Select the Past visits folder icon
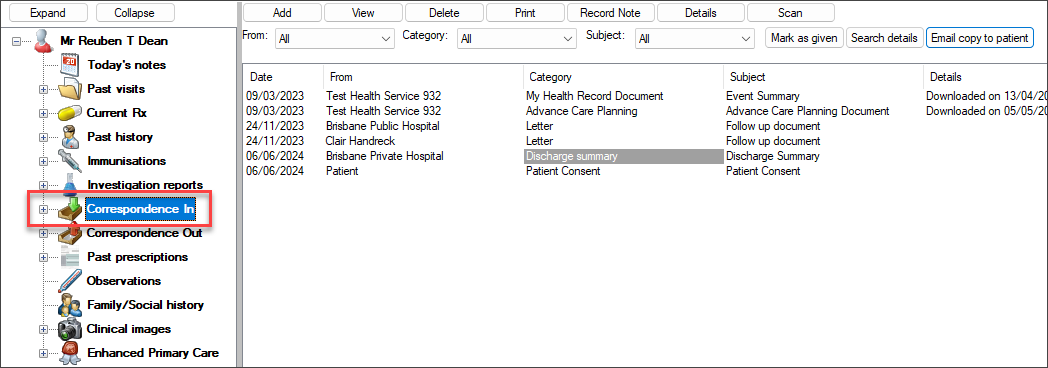Image resolution: width=1048 pixels, height=368 pixels. tap(70, 89)
